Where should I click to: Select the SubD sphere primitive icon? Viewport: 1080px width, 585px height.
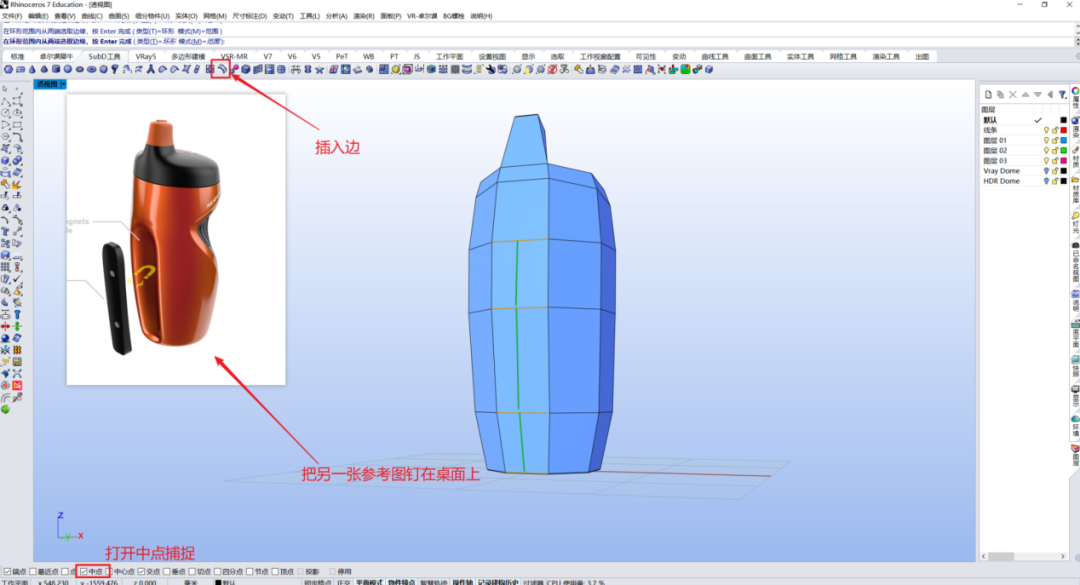pos(68,69)
